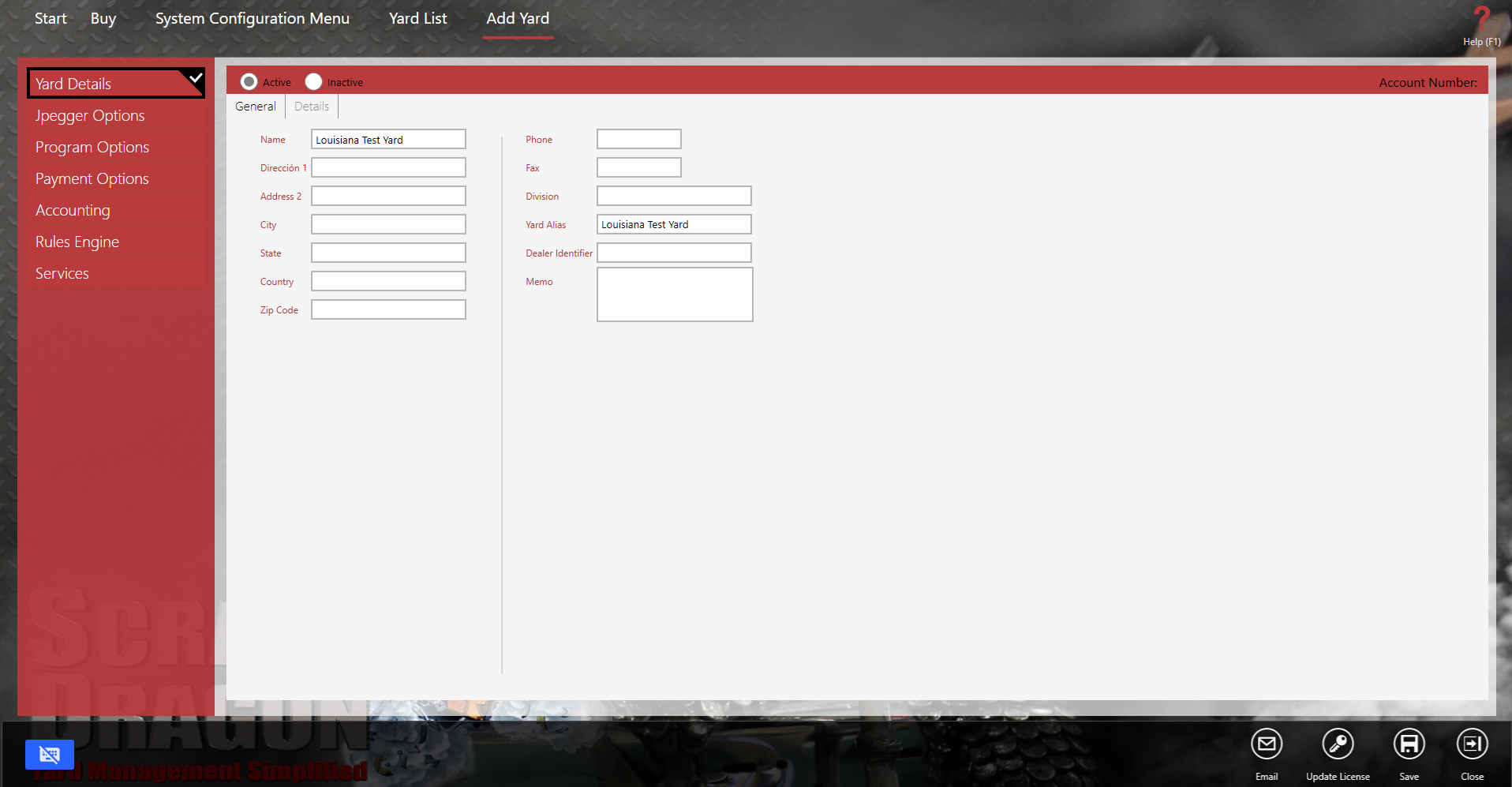The width and height of the screenshot is (1512, 787).
Task: Click the Division input field
Action: point(674,196)
